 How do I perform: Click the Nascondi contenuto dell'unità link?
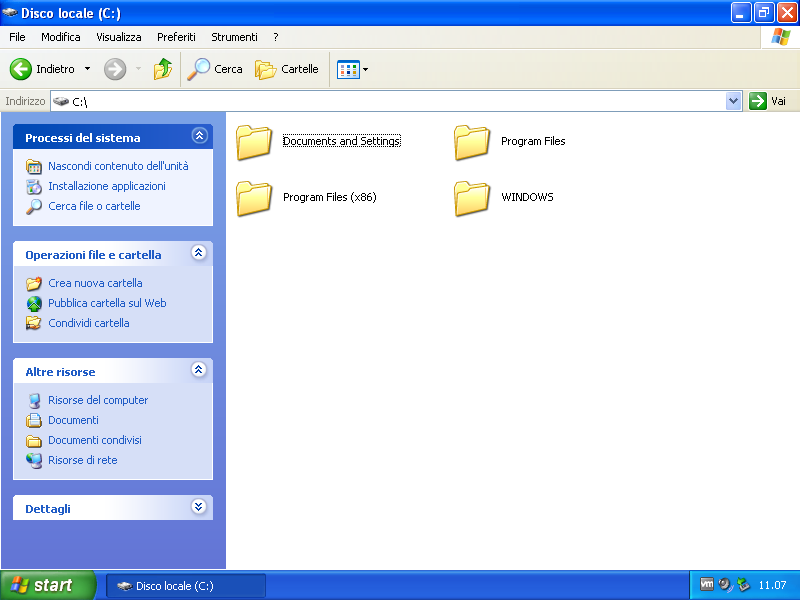click(118, 166)
